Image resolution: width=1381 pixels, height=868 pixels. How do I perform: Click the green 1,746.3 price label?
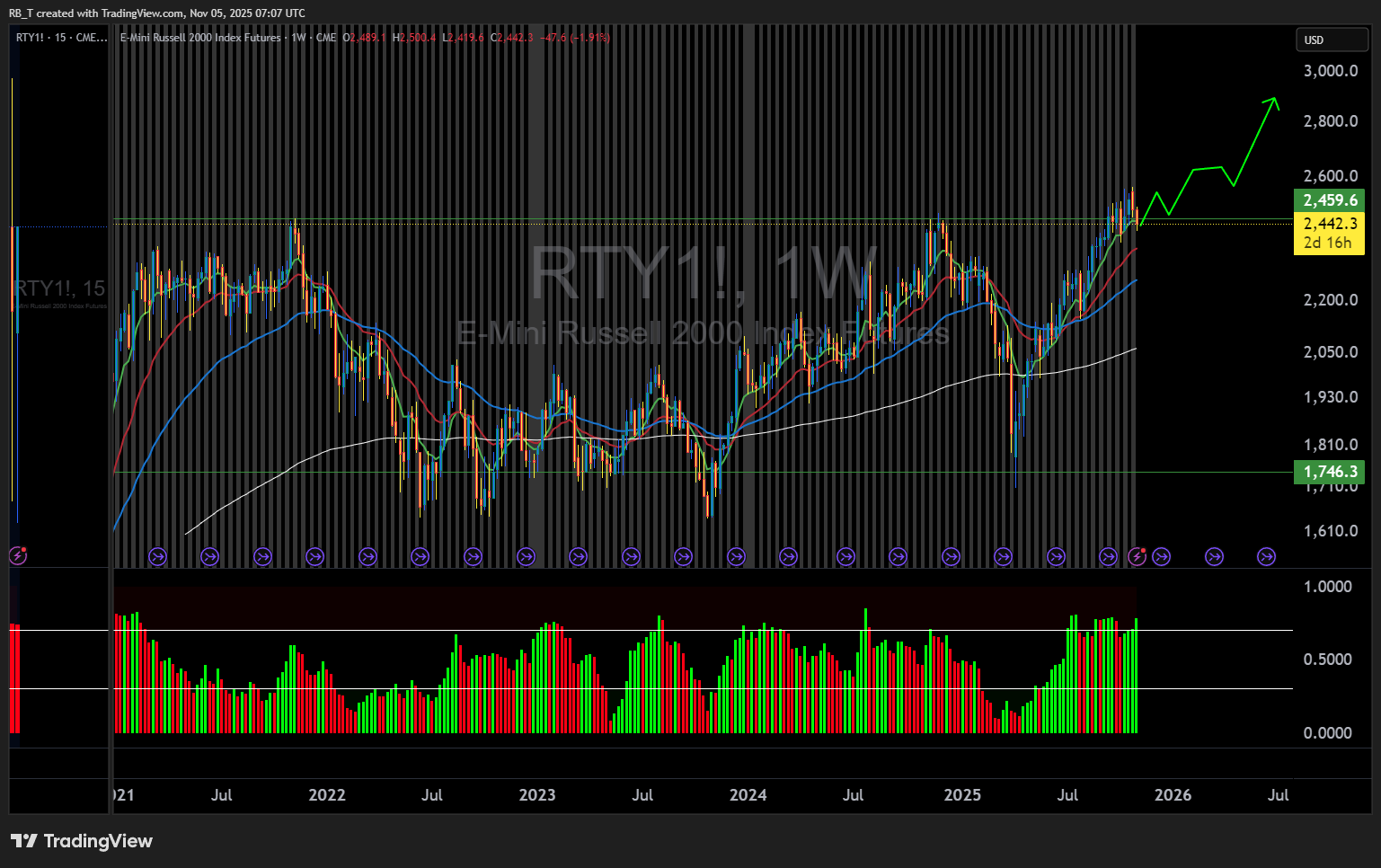coord(1329,472)
